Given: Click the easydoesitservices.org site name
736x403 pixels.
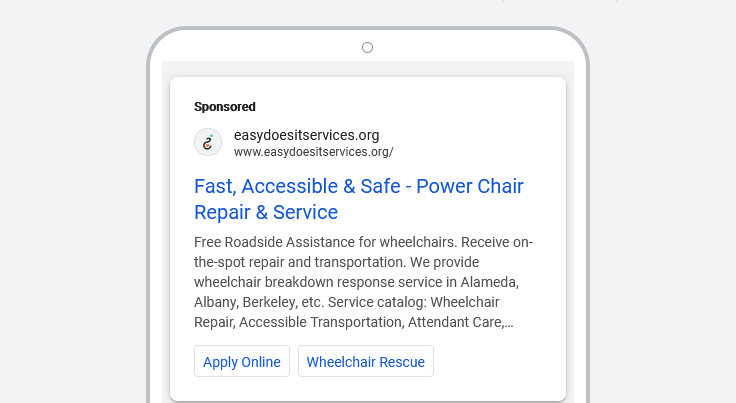Looking at the screenshot, I should (306, 135).
